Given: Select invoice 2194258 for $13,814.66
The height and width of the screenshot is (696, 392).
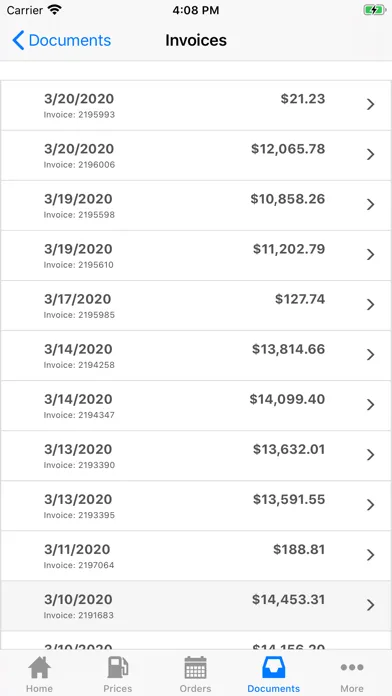Looking at the screenshot, I should click(x=196, y=356).
